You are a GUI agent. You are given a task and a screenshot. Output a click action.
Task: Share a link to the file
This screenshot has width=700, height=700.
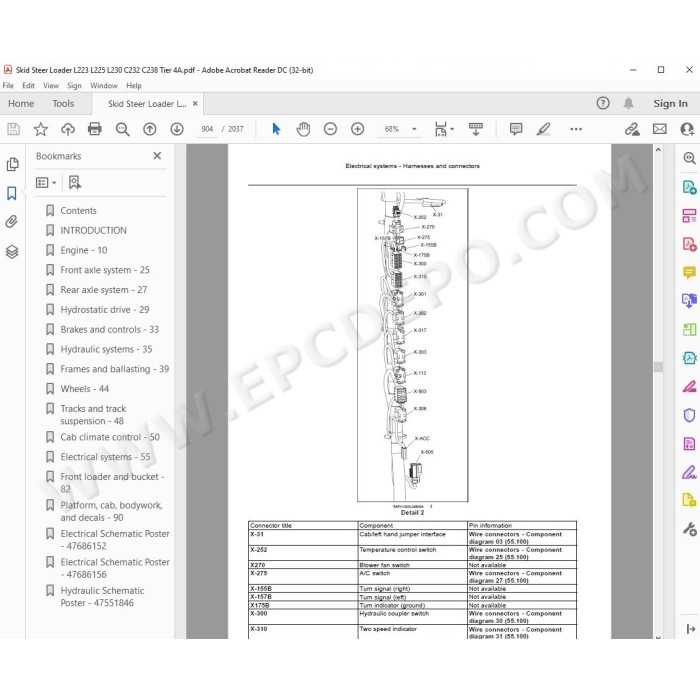coord(632,129)
